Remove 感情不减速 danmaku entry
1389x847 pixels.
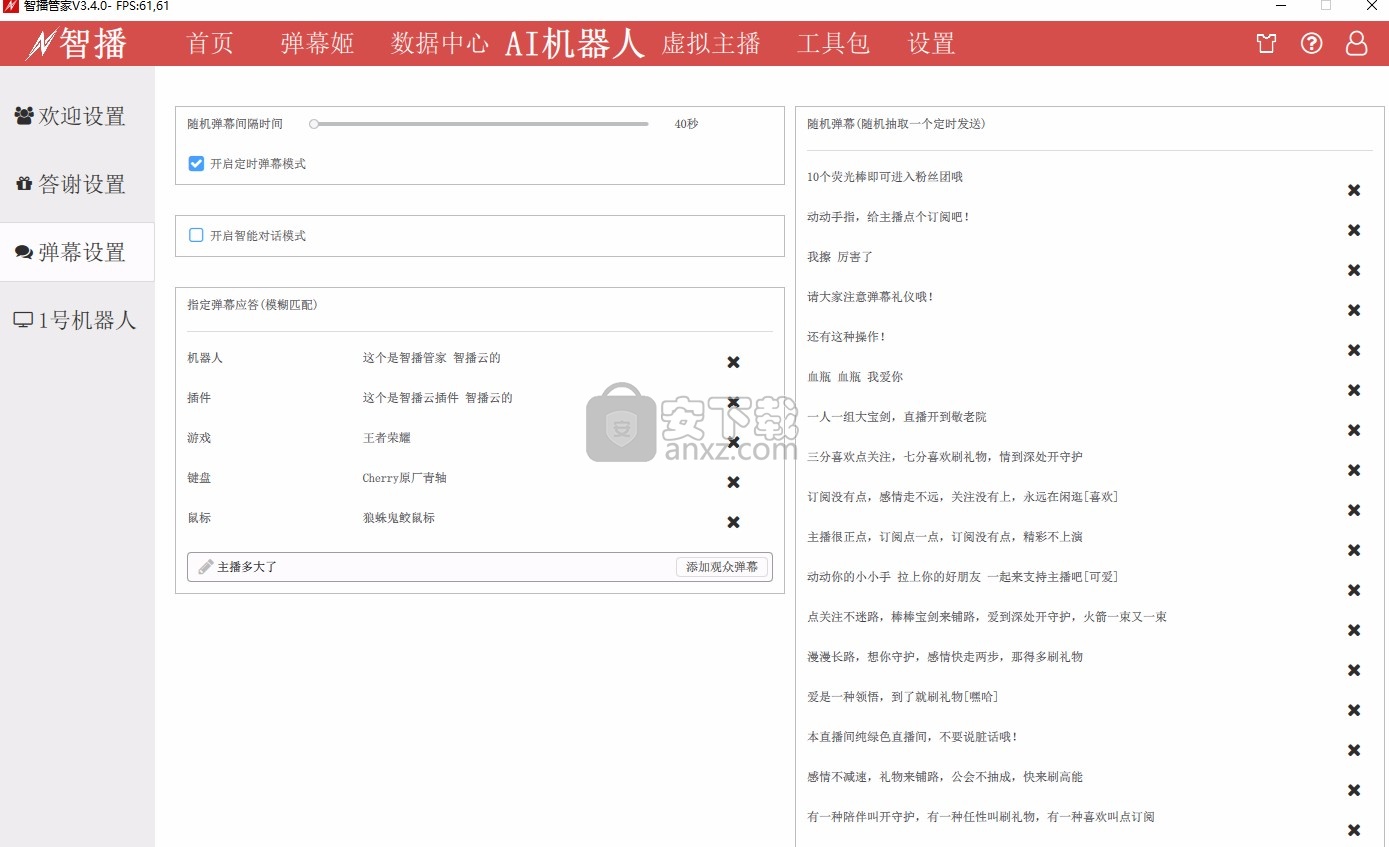[x=1354, y=790]
